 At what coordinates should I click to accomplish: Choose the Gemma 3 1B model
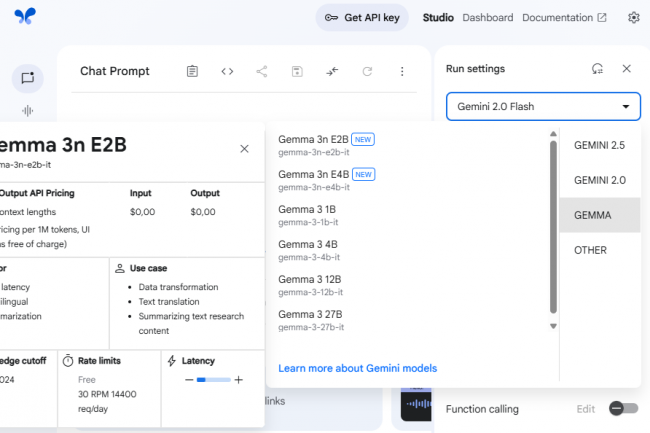[408, 215]
